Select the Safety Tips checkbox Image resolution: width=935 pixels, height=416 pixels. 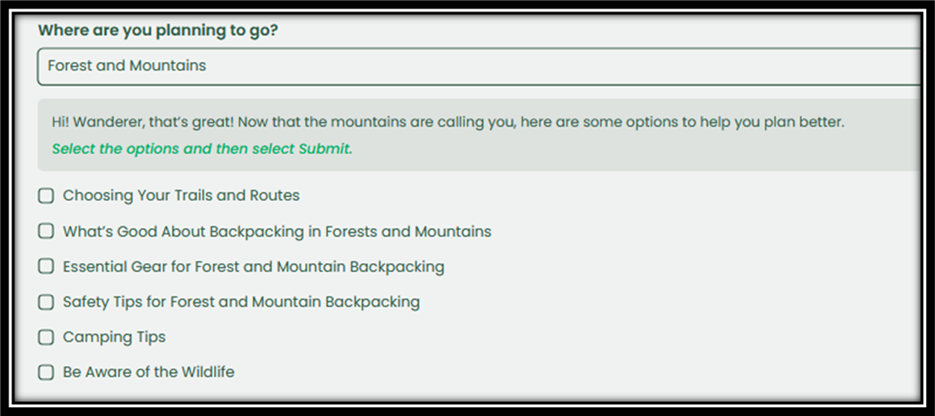[46, 302]
